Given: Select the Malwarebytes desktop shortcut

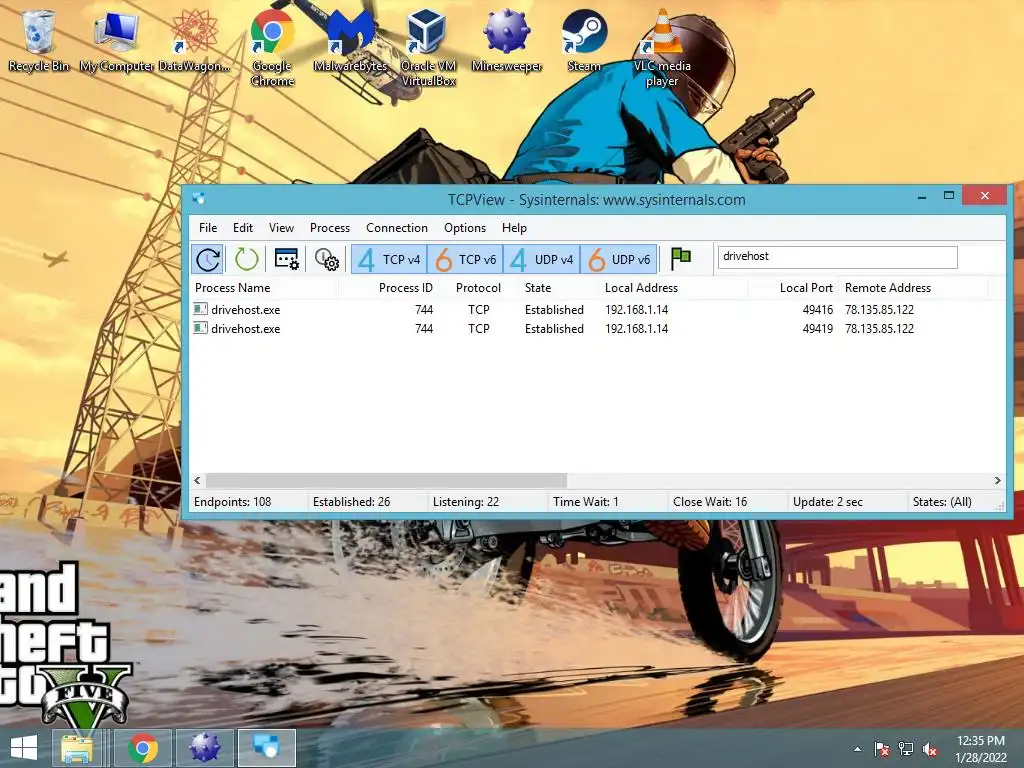Looking at the screenshot, I should tap(350, 41).
